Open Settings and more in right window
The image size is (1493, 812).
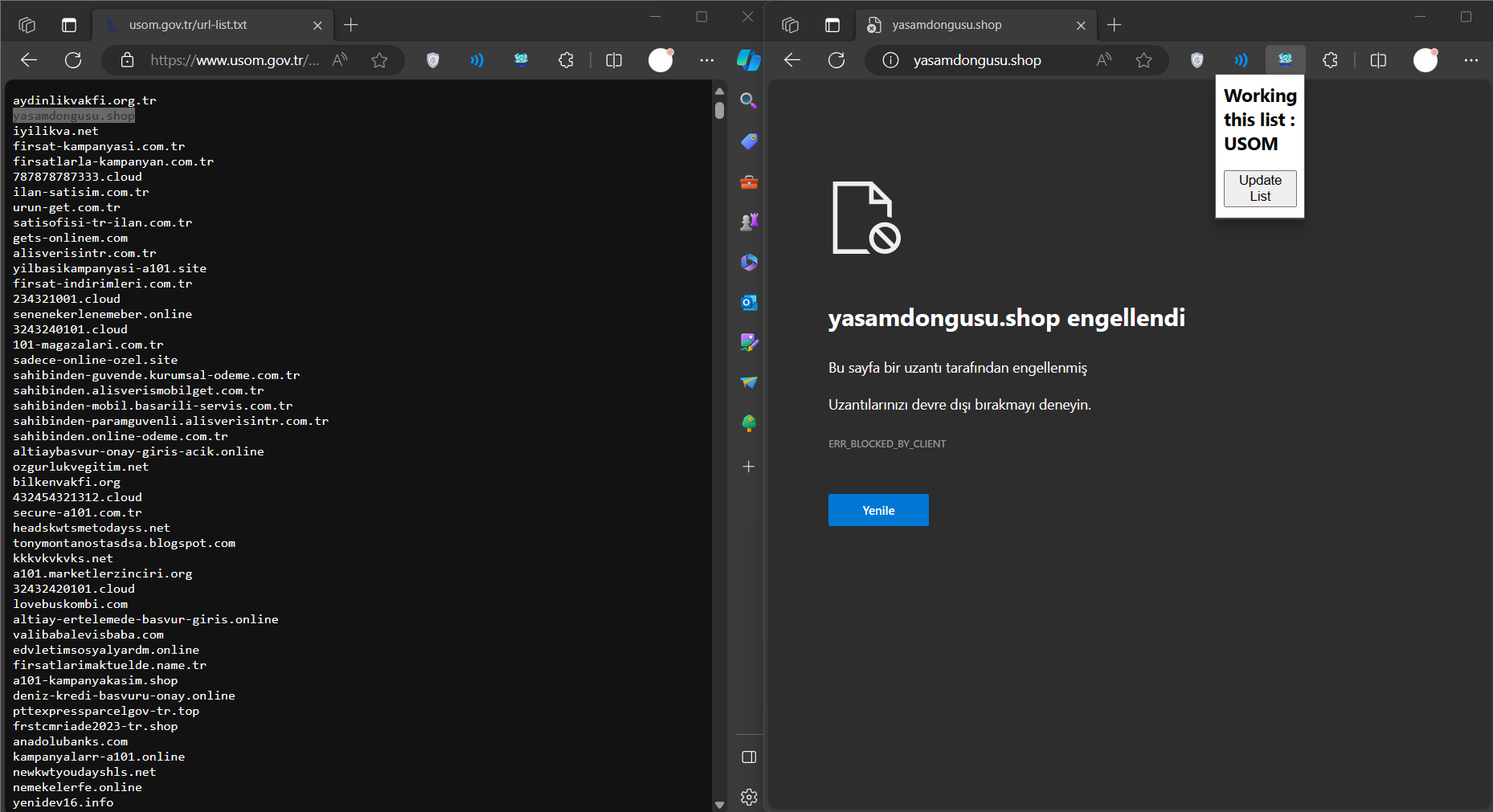pyautogui.click(x=1471, y=60)
